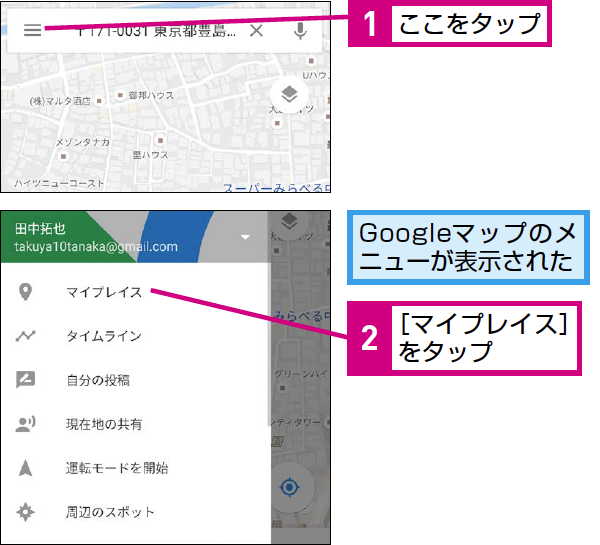Center the map with my-location button
The width and height of the screenshot is (600, 545).
pos(290,488)
